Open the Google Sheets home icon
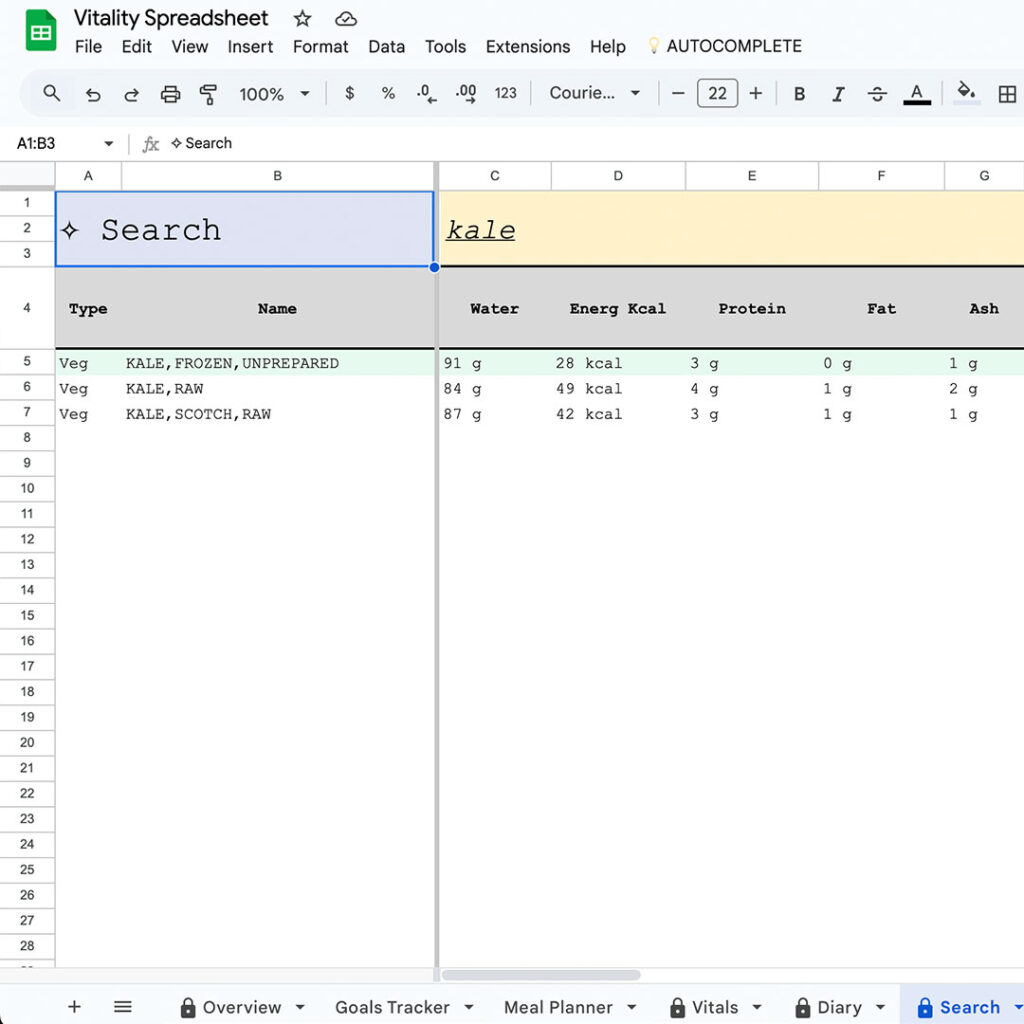This screenshot has width=1024, height=1024. (40, 30)
